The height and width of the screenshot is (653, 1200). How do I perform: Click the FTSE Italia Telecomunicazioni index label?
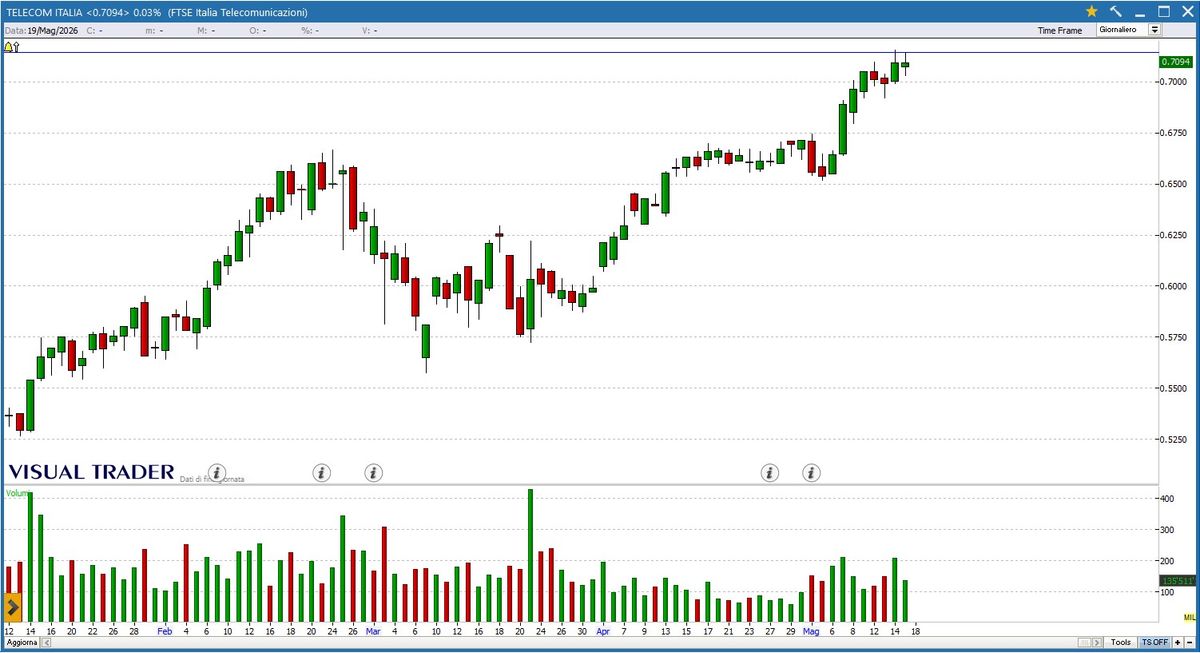point(238,12)
